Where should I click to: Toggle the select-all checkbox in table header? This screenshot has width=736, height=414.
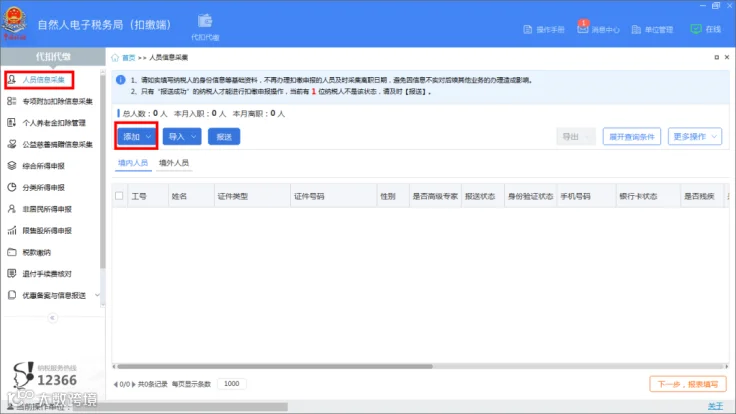[119, 196]
